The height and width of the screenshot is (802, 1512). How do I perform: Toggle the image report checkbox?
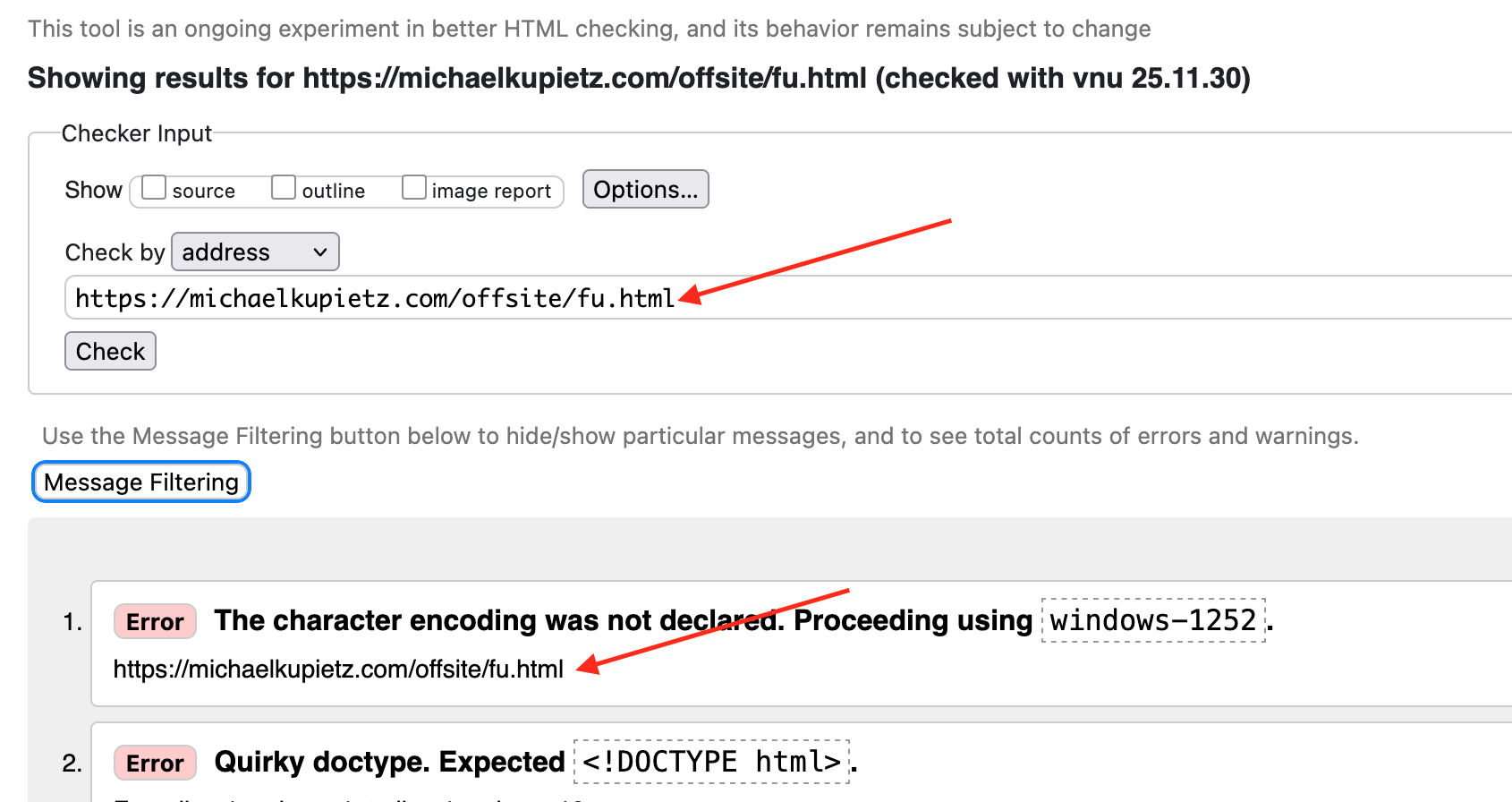(413, 188)
